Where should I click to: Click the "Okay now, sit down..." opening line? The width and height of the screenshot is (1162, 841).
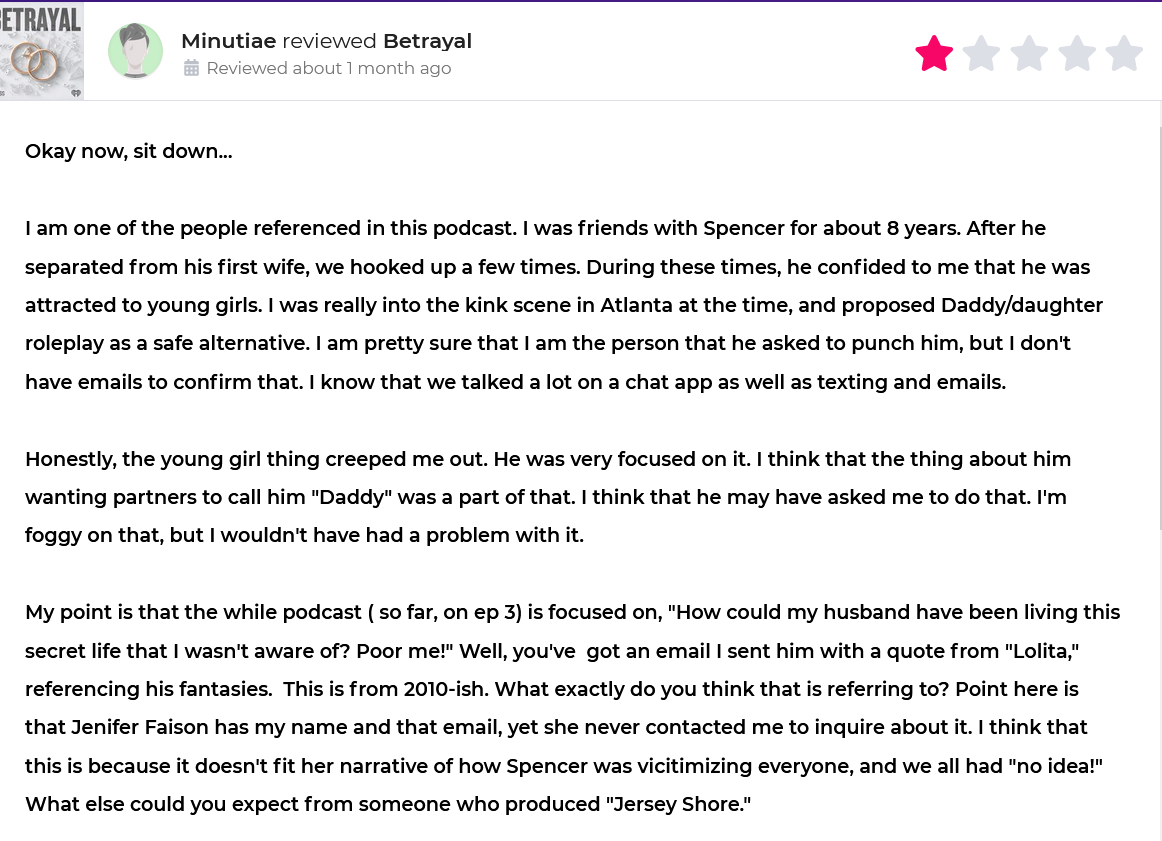pos(128,151)
